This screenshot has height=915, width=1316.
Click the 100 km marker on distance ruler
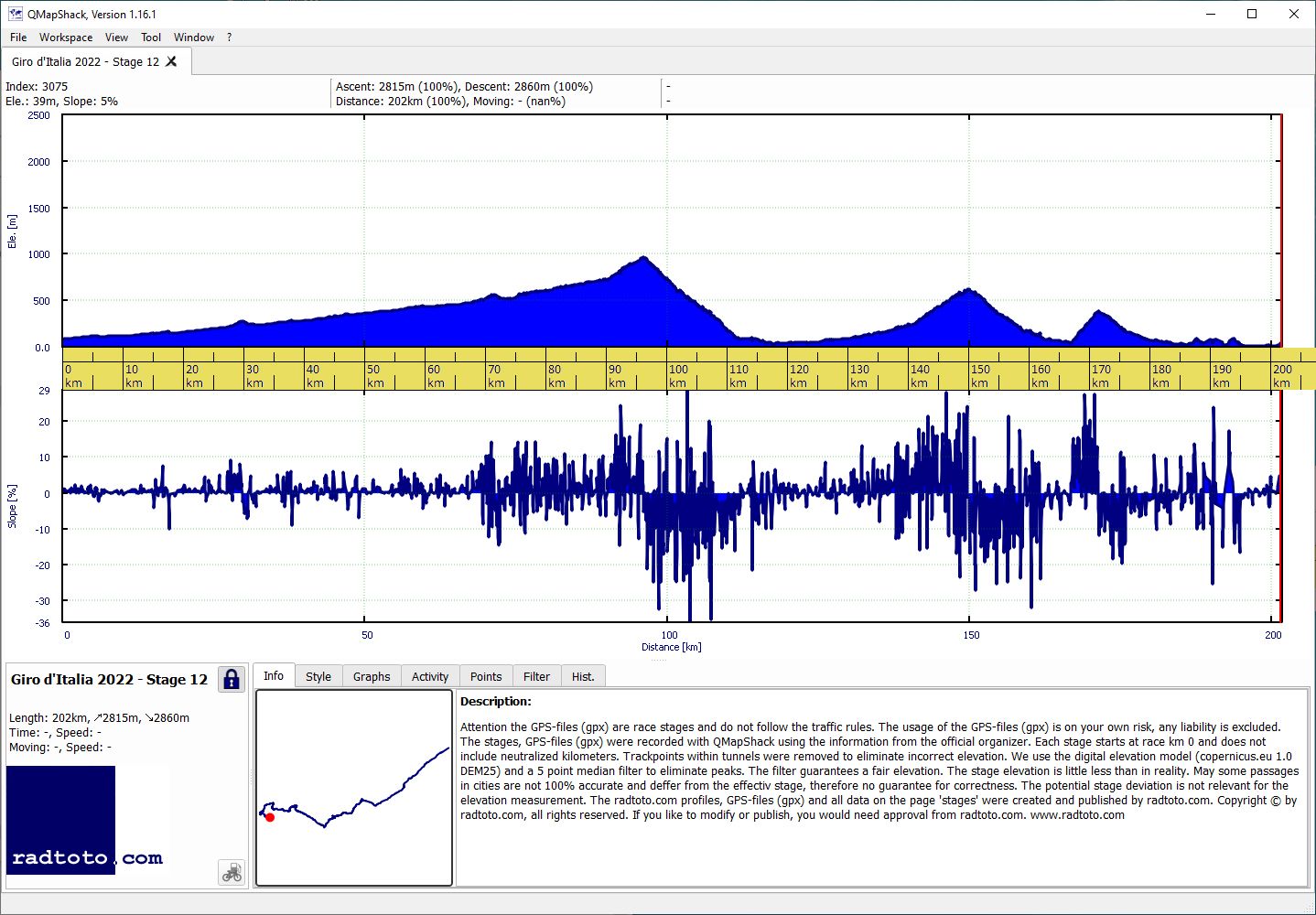click(678, 376)
